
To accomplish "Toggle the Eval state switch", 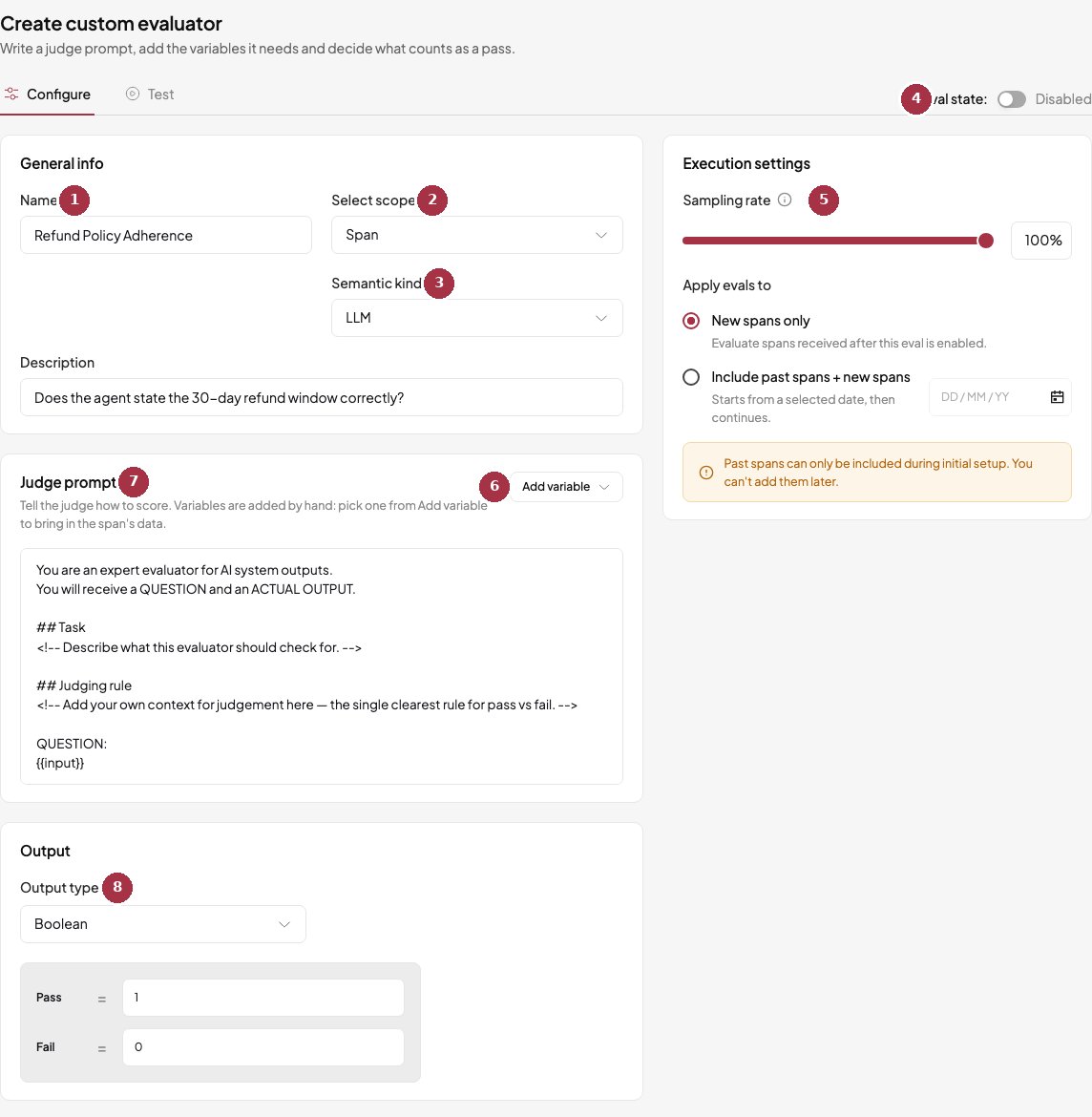I will [x=1011, y=99].
